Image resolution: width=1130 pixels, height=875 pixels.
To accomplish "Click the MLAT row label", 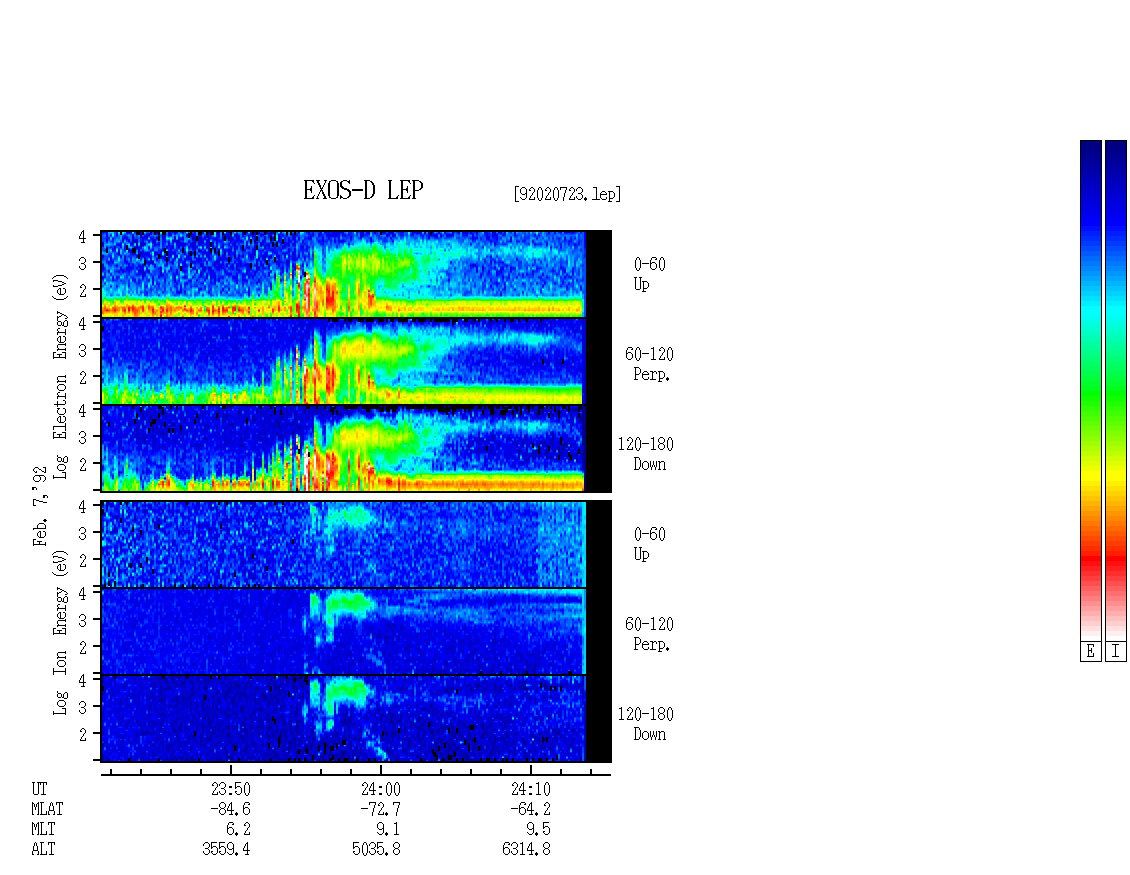I will (x=47, y=809).
